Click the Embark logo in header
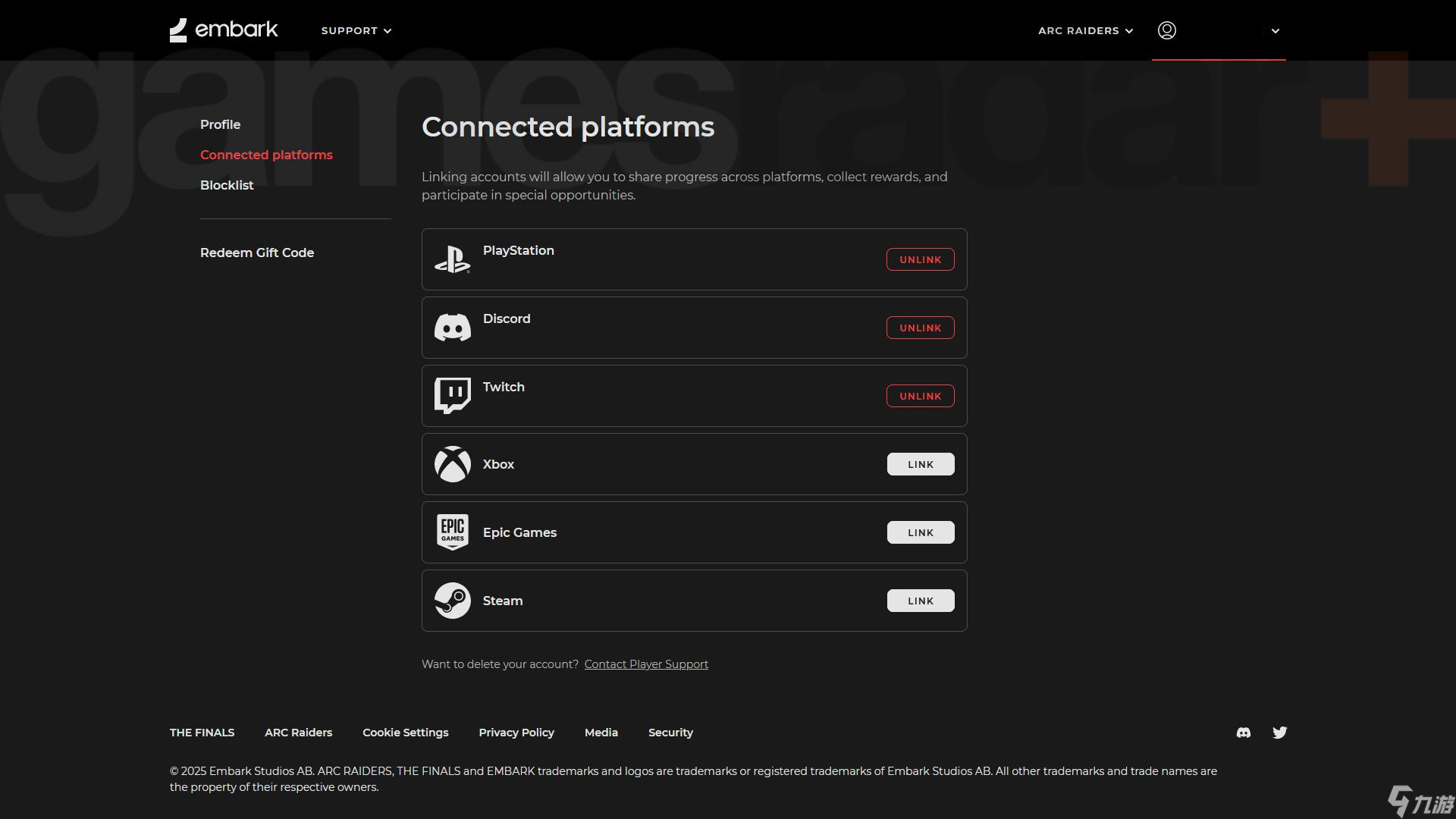1456x819 pixels. coord(224,30)
